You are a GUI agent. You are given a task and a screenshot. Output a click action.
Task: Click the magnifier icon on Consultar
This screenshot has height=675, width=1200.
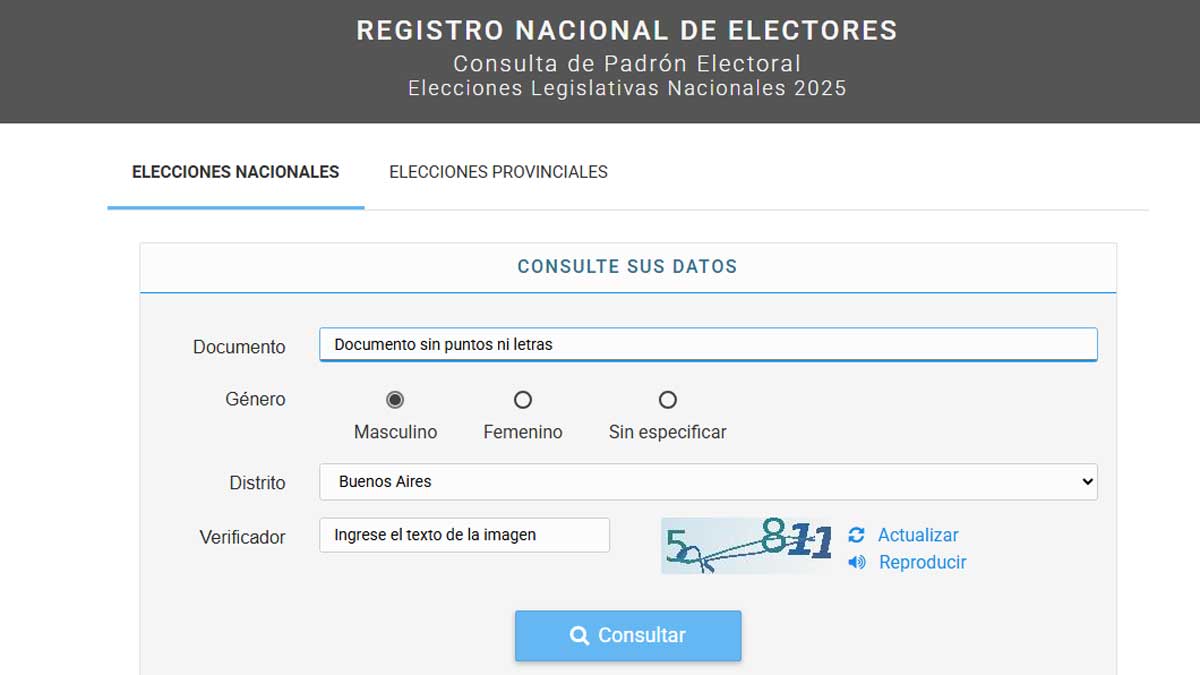click(x=579, y=635)
